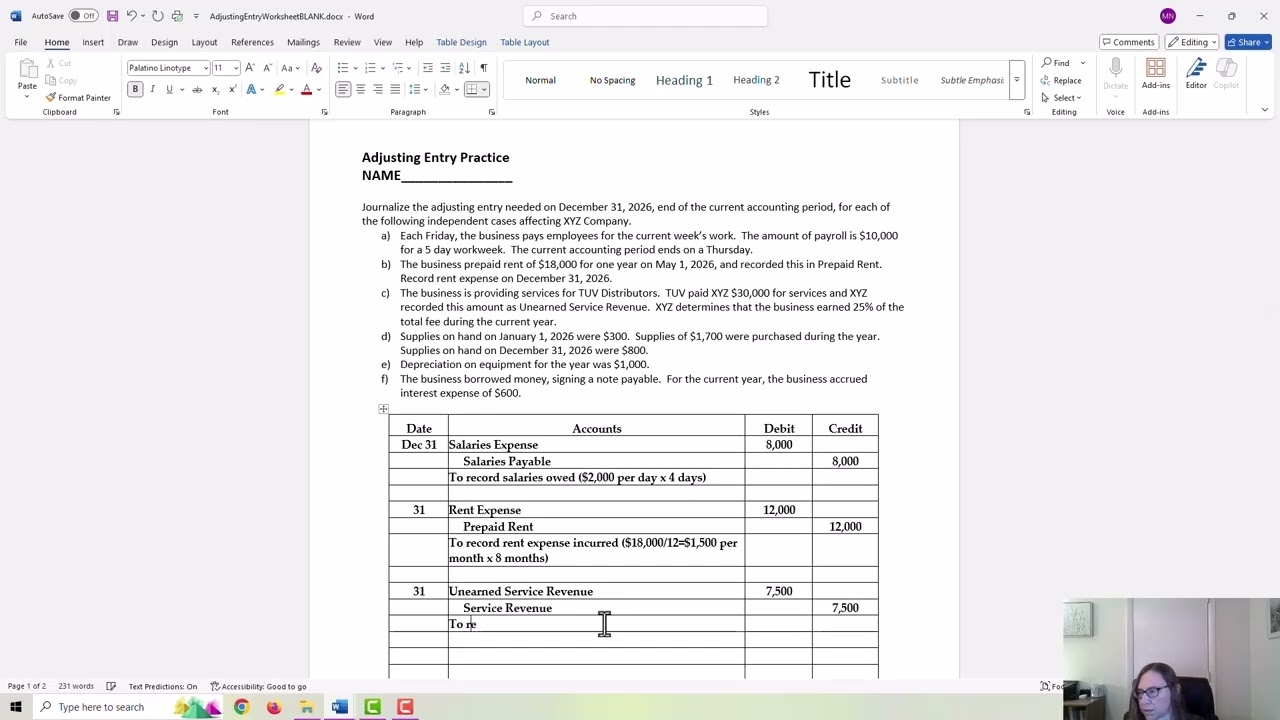
Task: Toggle Strikethrough formatting
Action: 197,89
